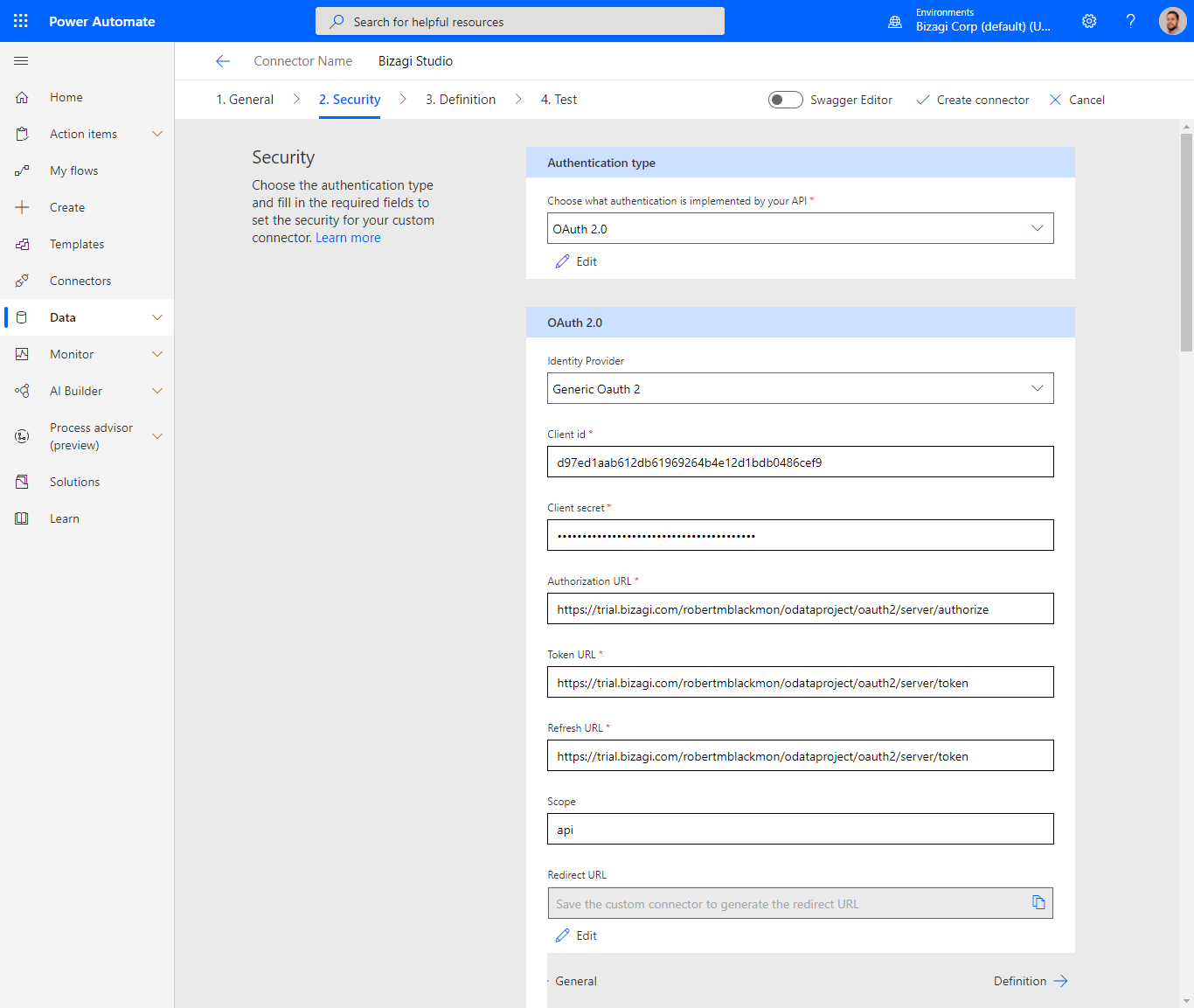Switch to the 1. General tab
The image size is (1194, 1008).
pos(245,100)
